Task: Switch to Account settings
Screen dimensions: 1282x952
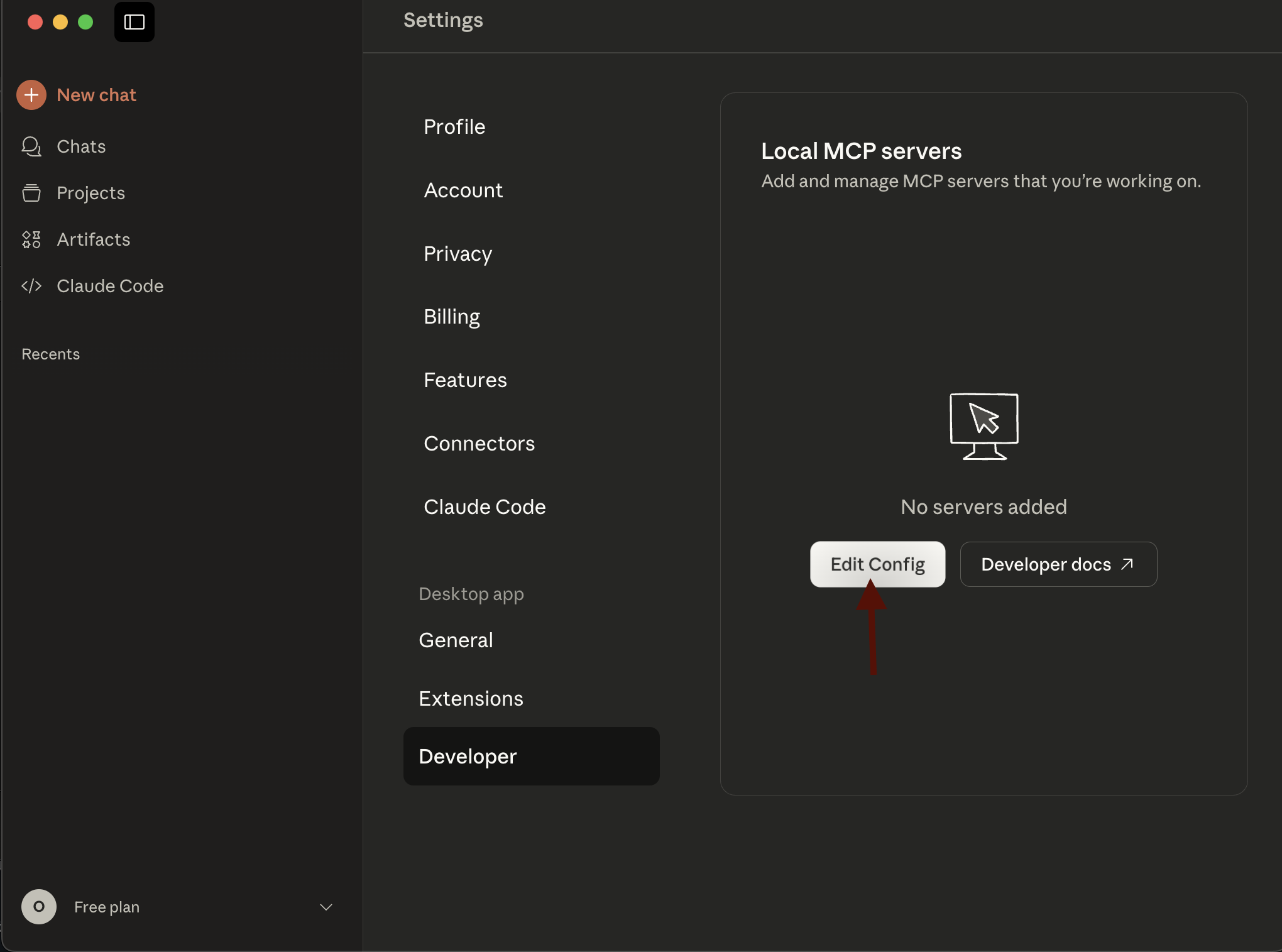Action: coord(463,190)
